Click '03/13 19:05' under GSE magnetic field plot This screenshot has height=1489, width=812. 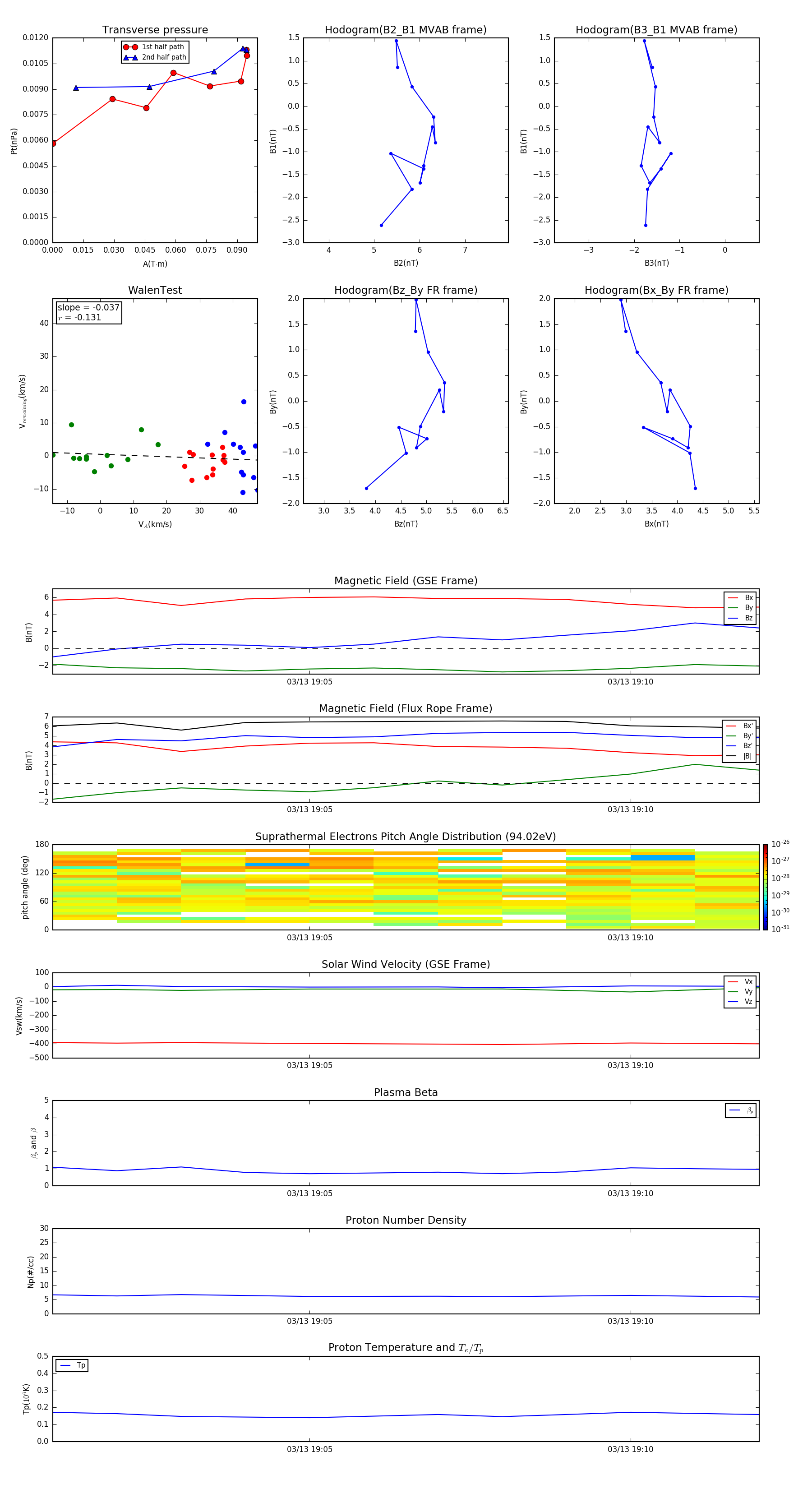(x=310, y=682)
